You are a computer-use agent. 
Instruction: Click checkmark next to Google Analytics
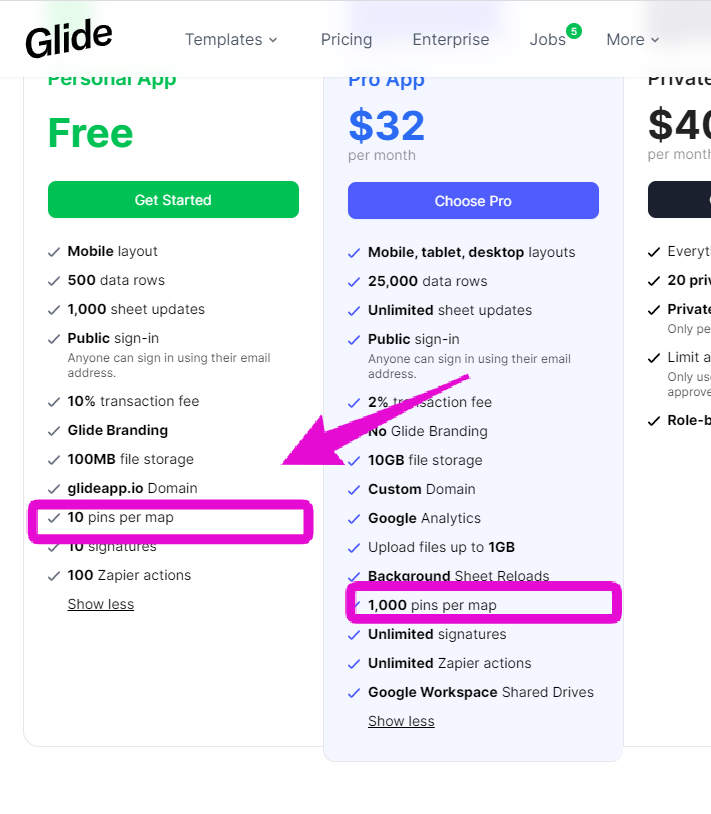[x=354, y=519]
